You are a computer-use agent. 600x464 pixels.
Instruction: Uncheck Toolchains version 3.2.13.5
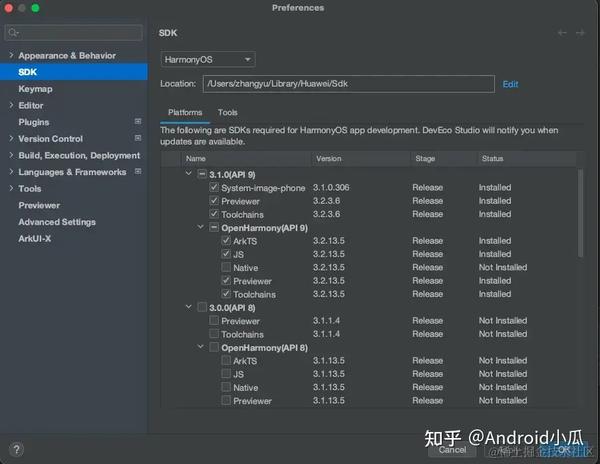coord(226,294)
